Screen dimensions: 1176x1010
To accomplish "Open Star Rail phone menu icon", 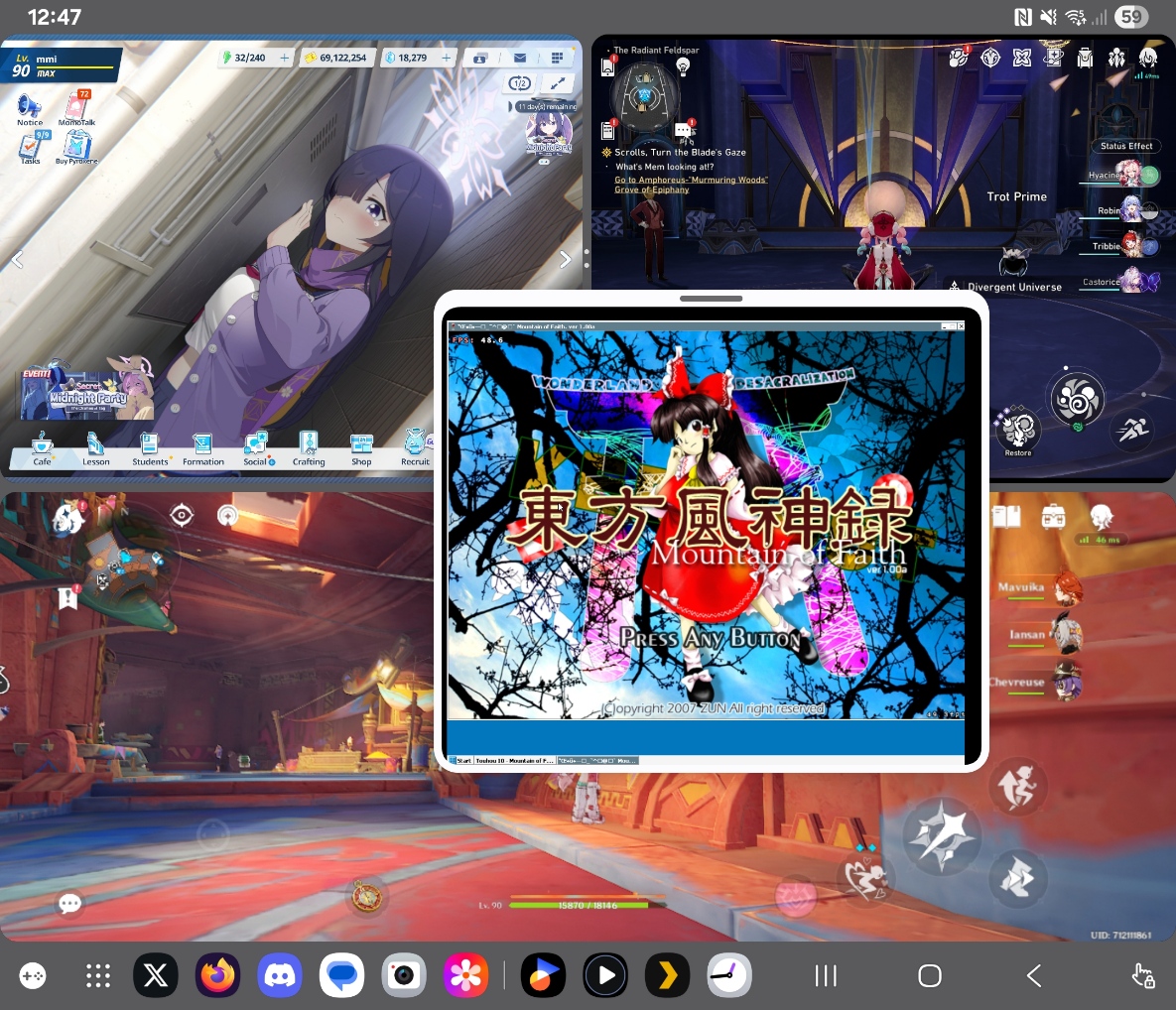I will click(x=608, y=66).
